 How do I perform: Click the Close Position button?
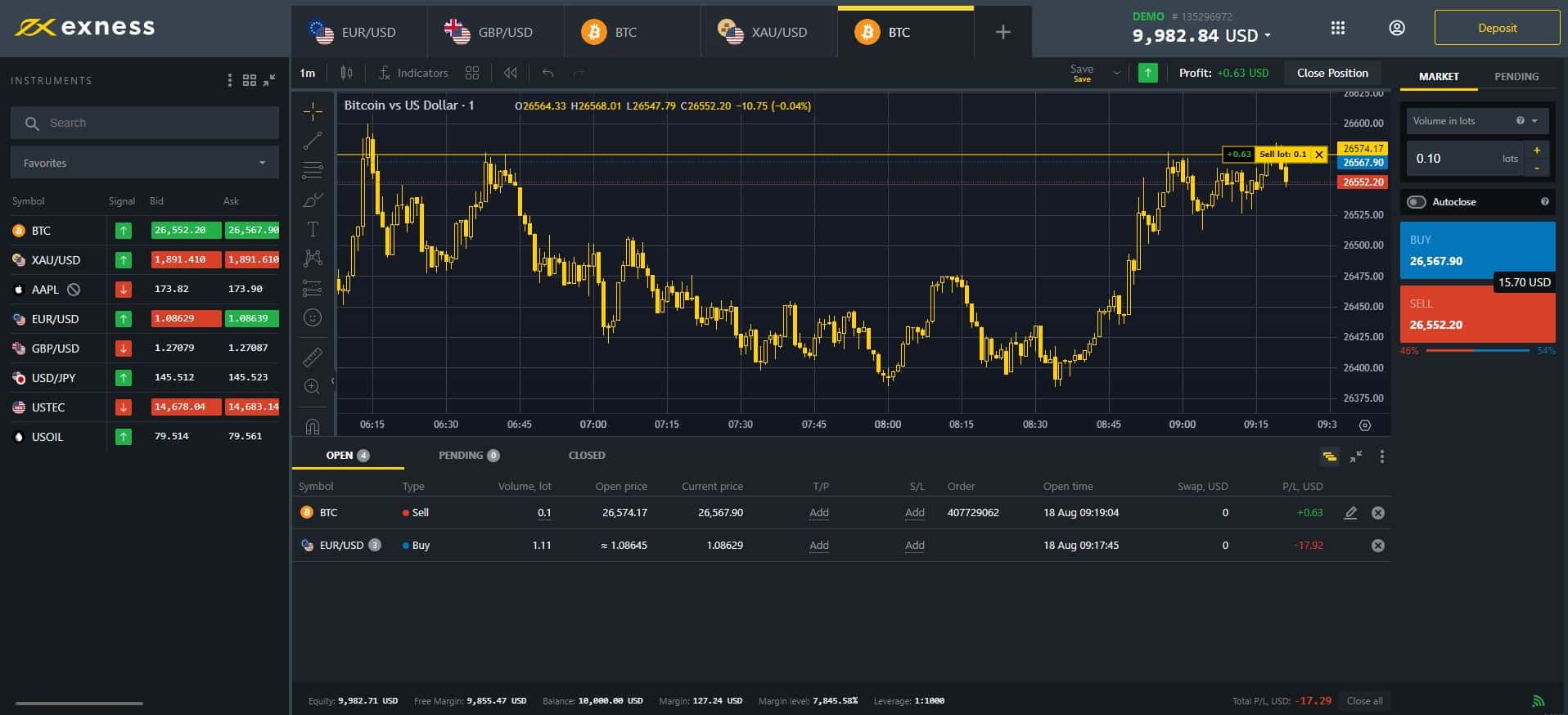click(1332, 73)
